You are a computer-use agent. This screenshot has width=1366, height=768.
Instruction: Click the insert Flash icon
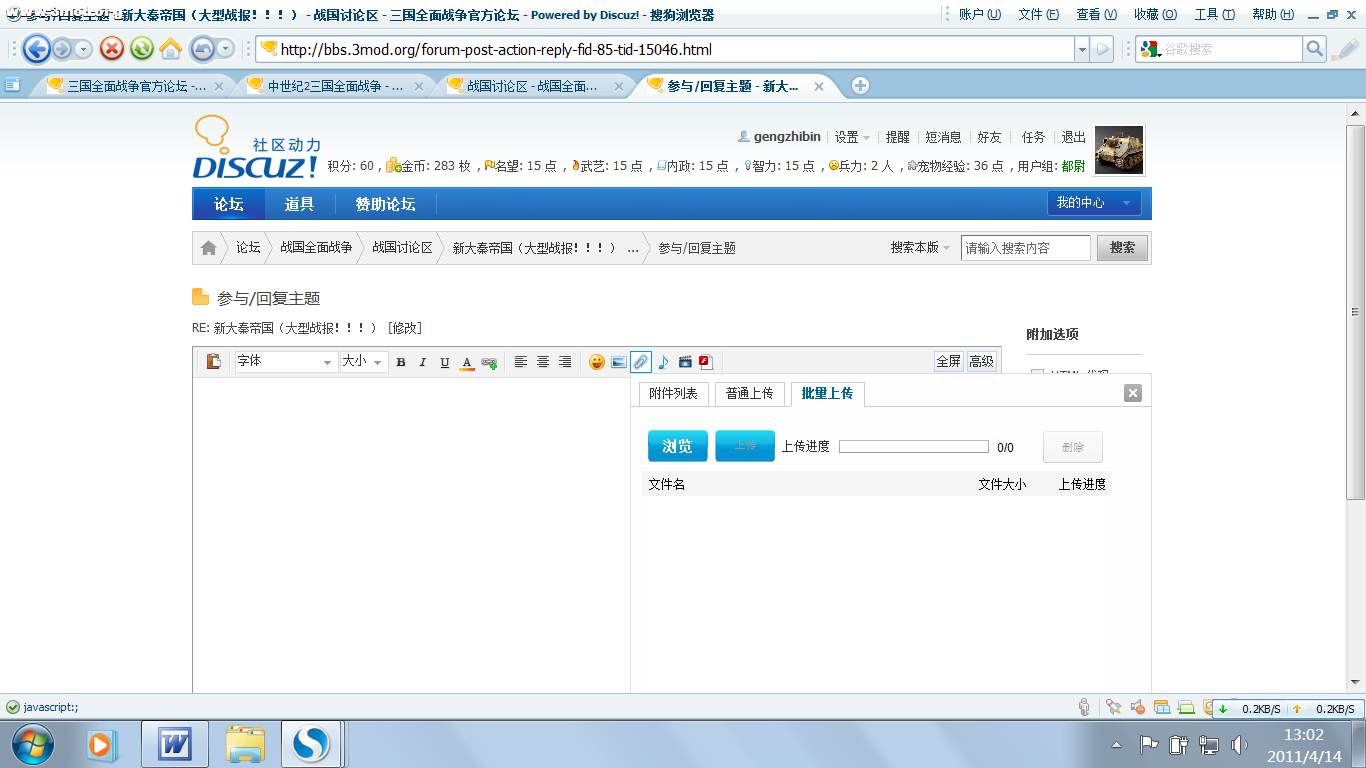click(706, 362)
